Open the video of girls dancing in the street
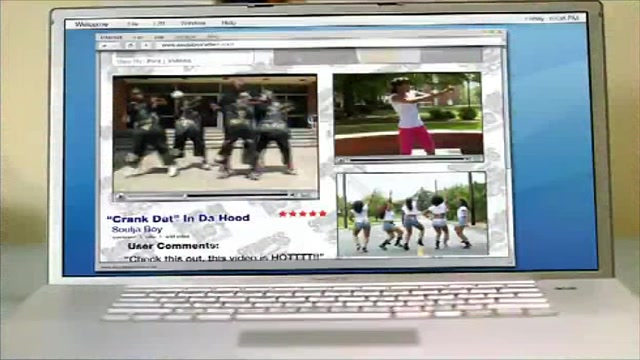 coord(412,214)
